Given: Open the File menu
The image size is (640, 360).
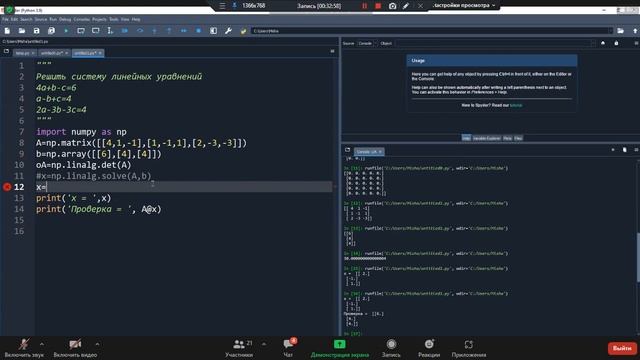Looking at the screenshot, I should [x=5, y=19].
